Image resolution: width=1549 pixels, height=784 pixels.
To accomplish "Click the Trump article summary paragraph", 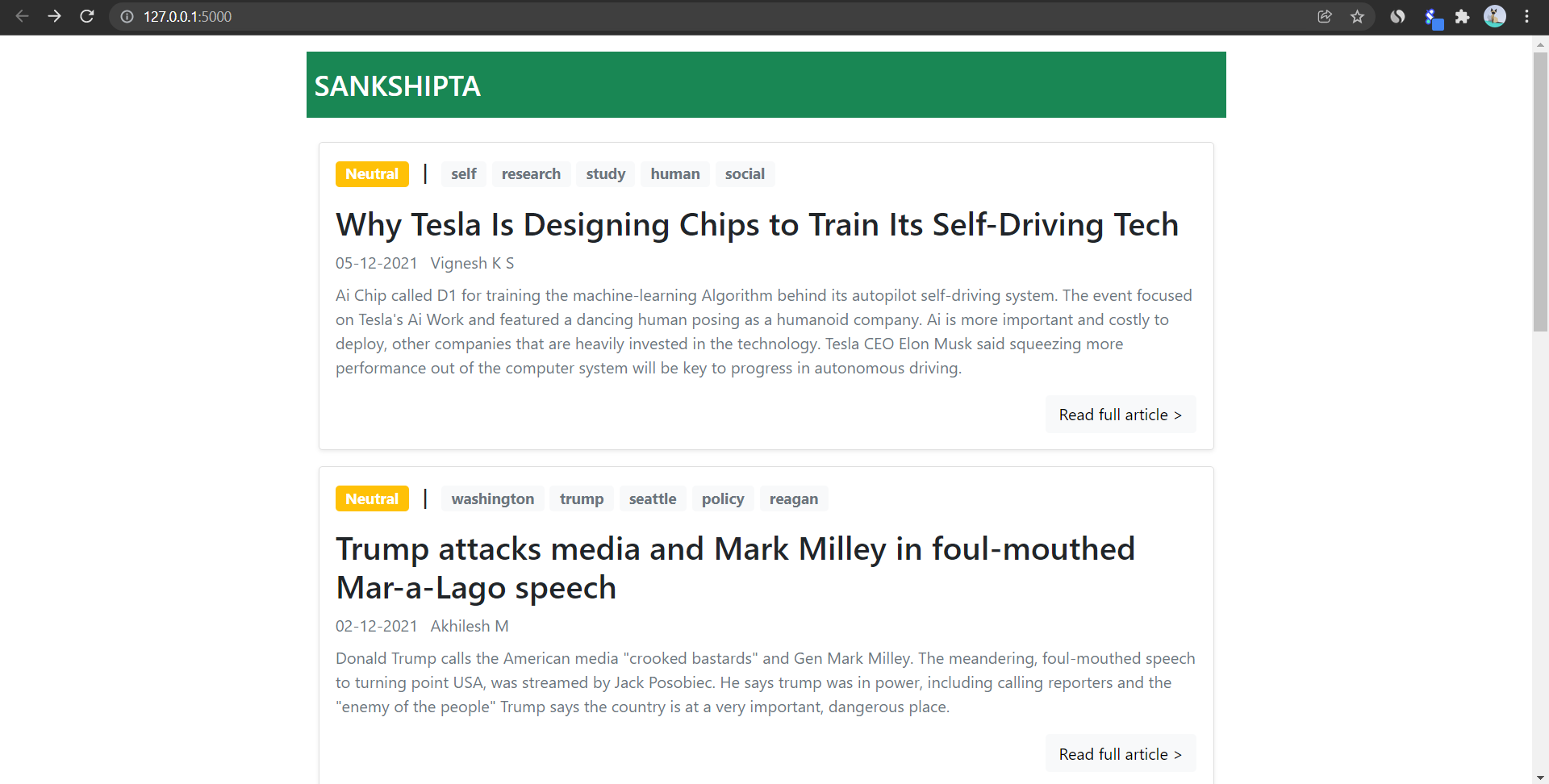I will [765, 682].
